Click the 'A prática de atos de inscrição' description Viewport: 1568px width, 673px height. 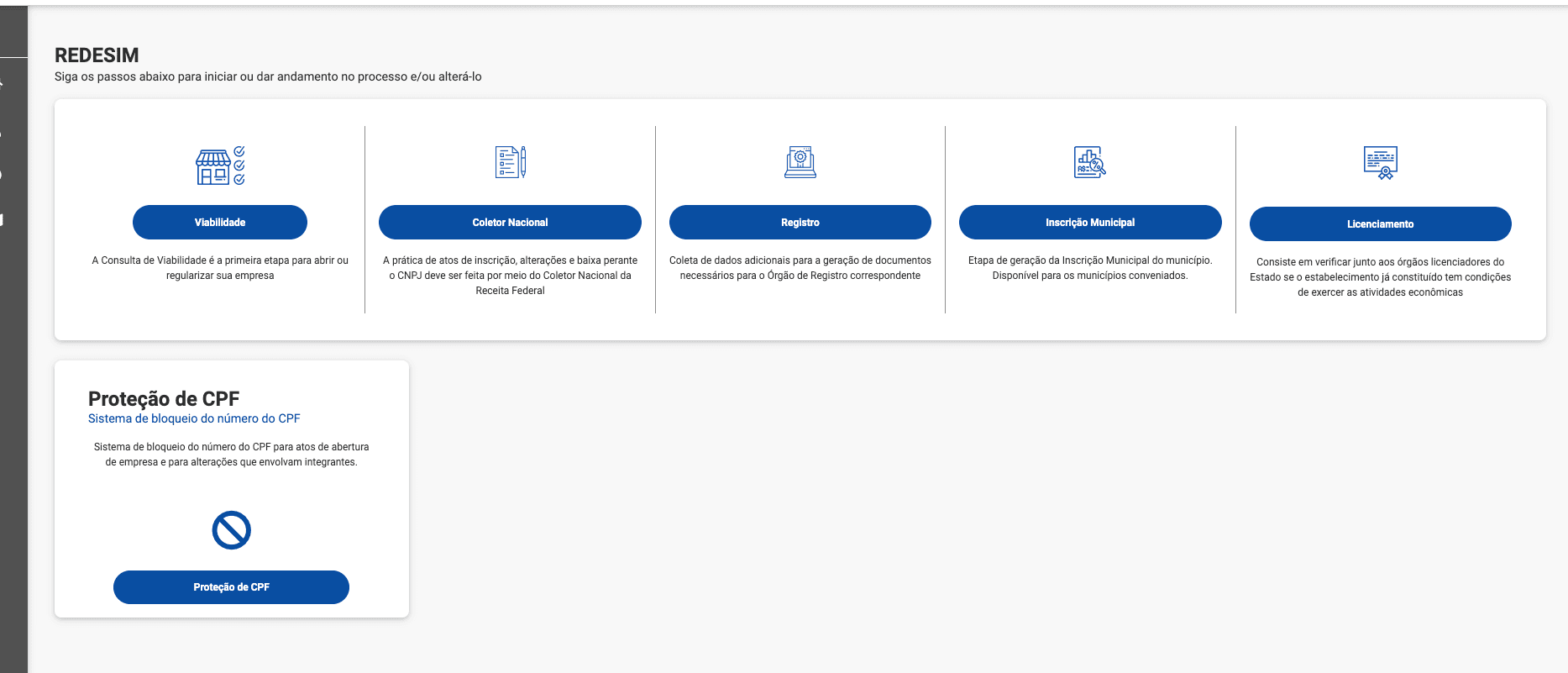coord(511,276)
